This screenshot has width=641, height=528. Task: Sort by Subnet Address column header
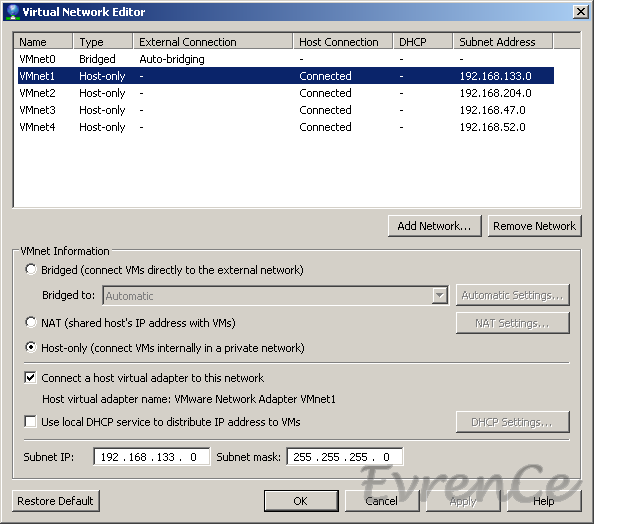[502, 42]
